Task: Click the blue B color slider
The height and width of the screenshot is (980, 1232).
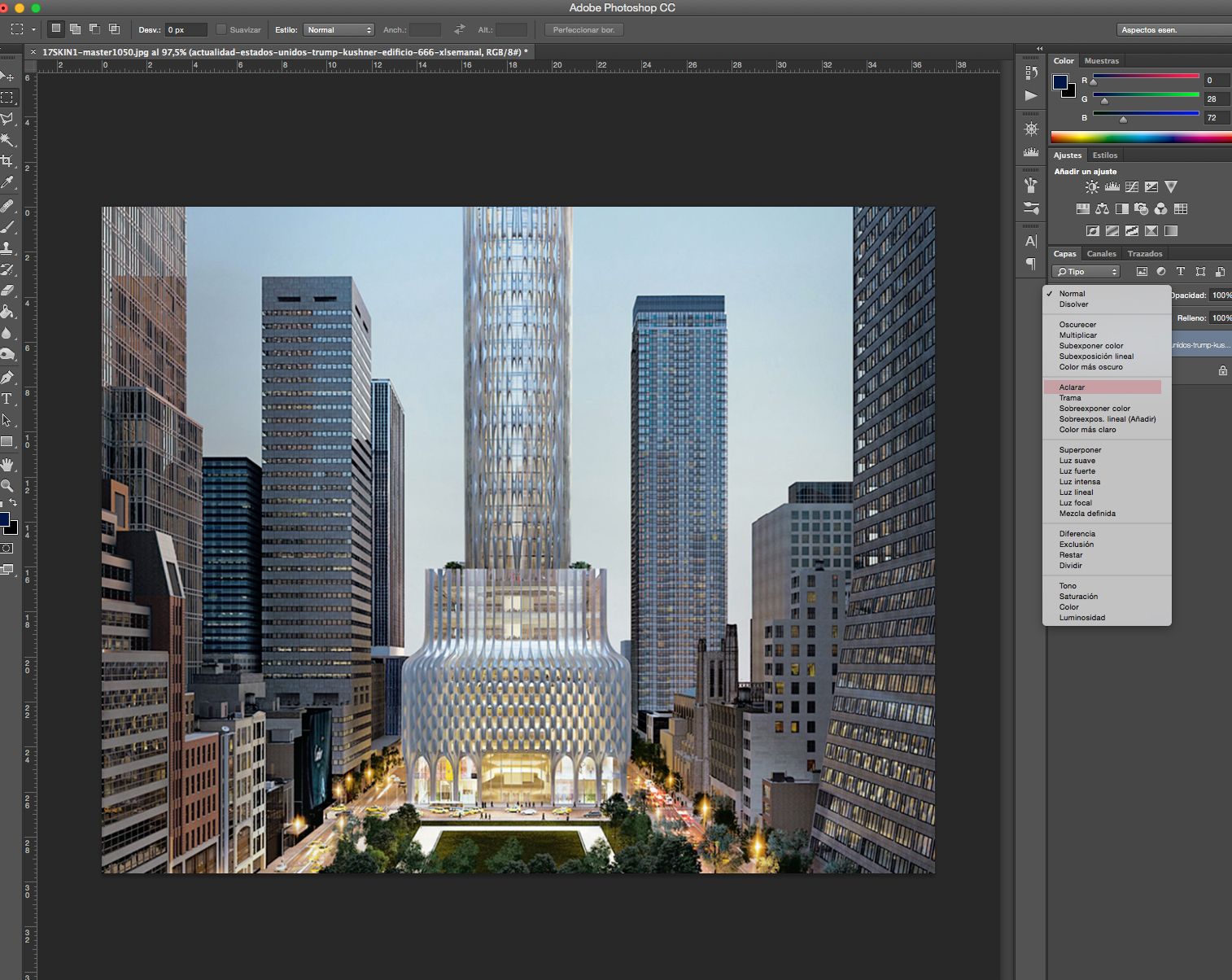Action: [x=1146, y=115]
